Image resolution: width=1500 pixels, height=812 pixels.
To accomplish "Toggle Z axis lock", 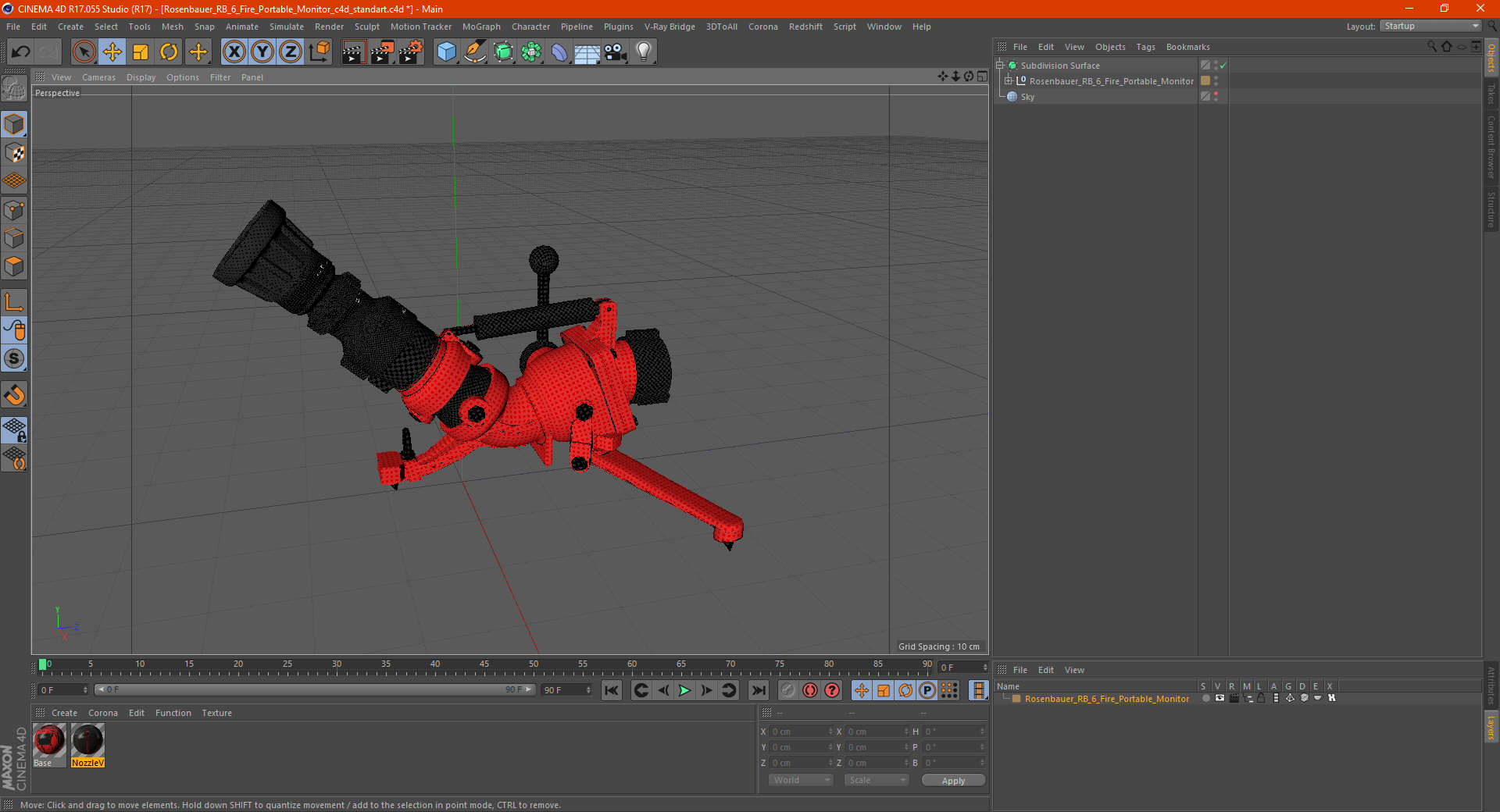I will (291, 52).
